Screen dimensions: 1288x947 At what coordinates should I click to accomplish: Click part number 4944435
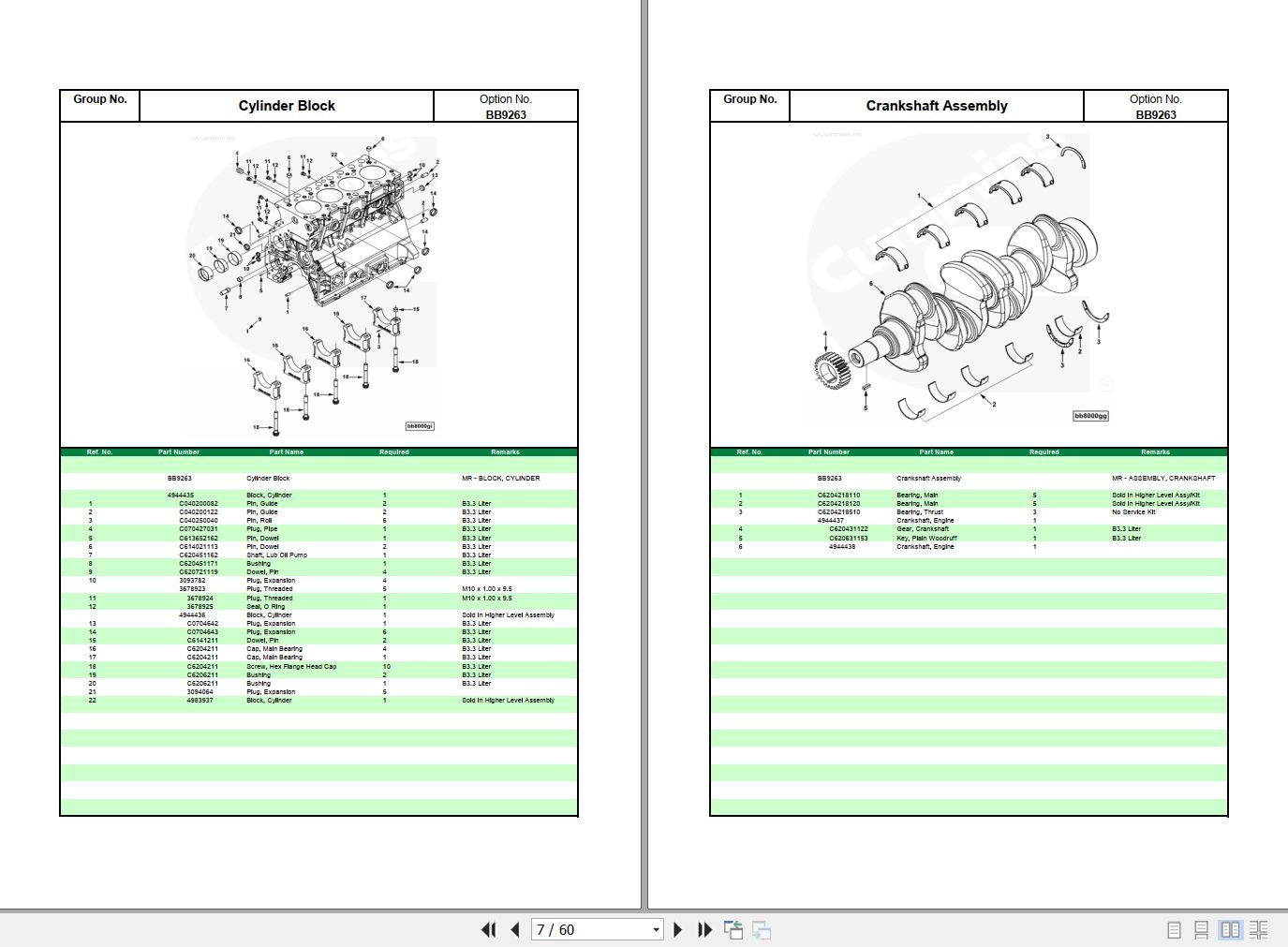tap(181, 496)
